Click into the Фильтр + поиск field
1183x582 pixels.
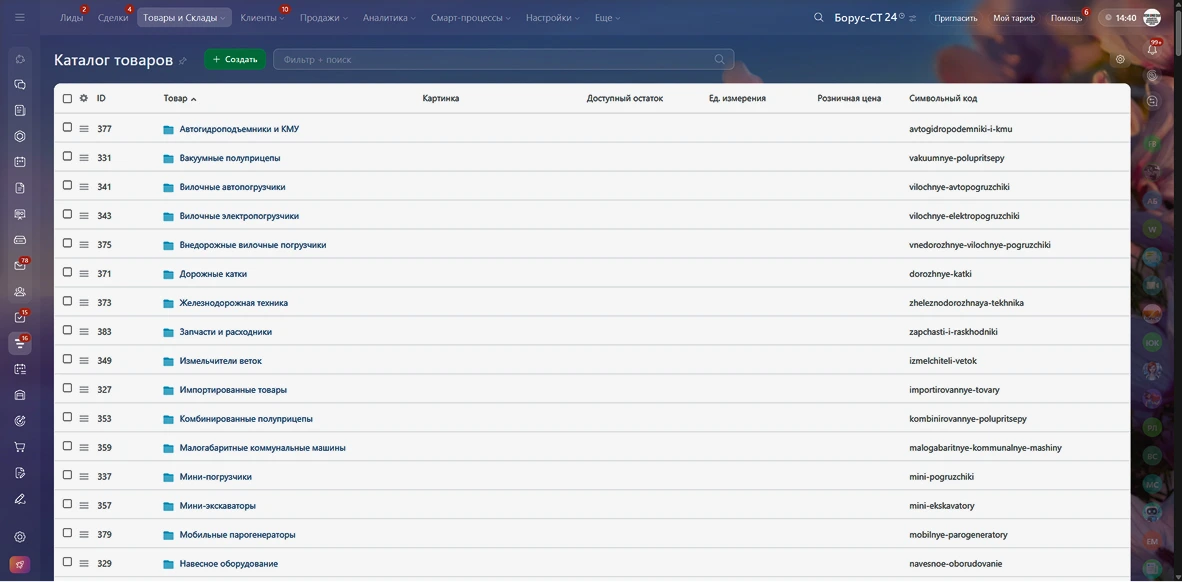pos(495,60)
